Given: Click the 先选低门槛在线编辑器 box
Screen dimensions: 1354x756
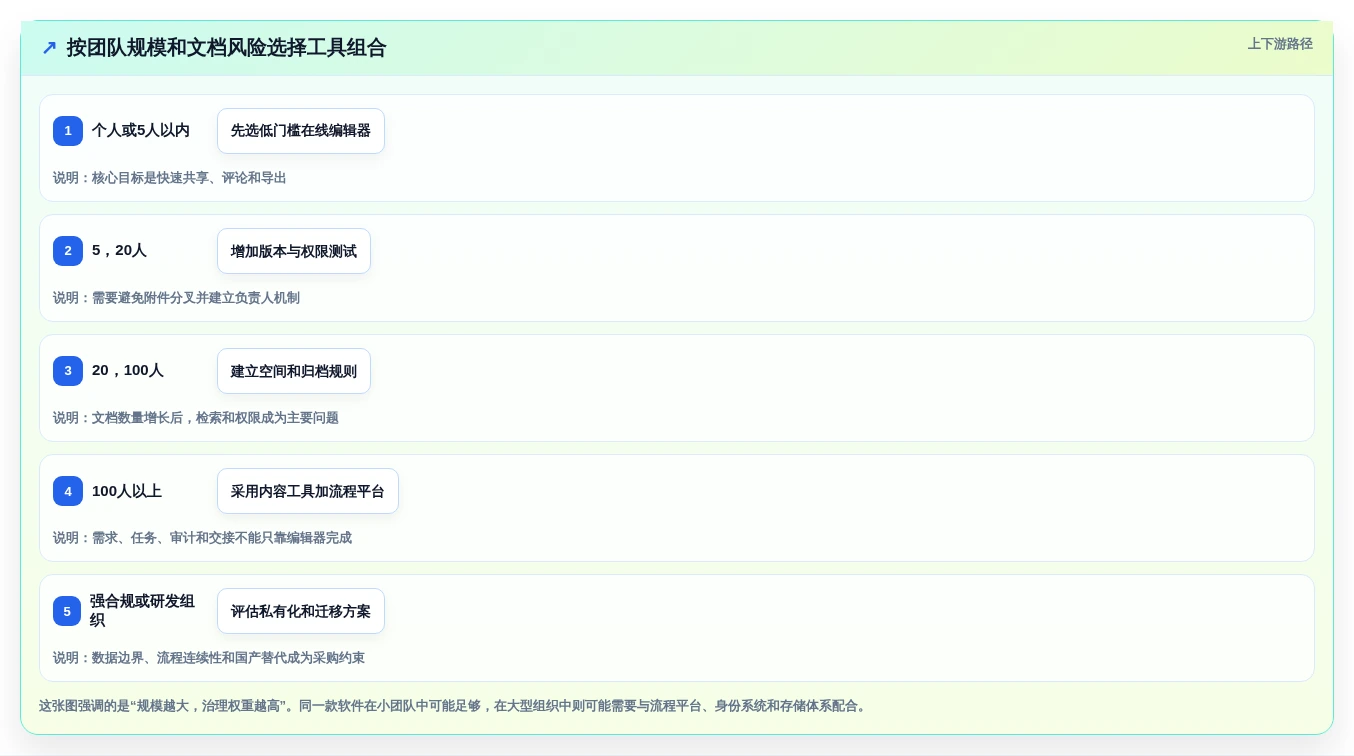Looking at the screenshot, I should 301,131.
